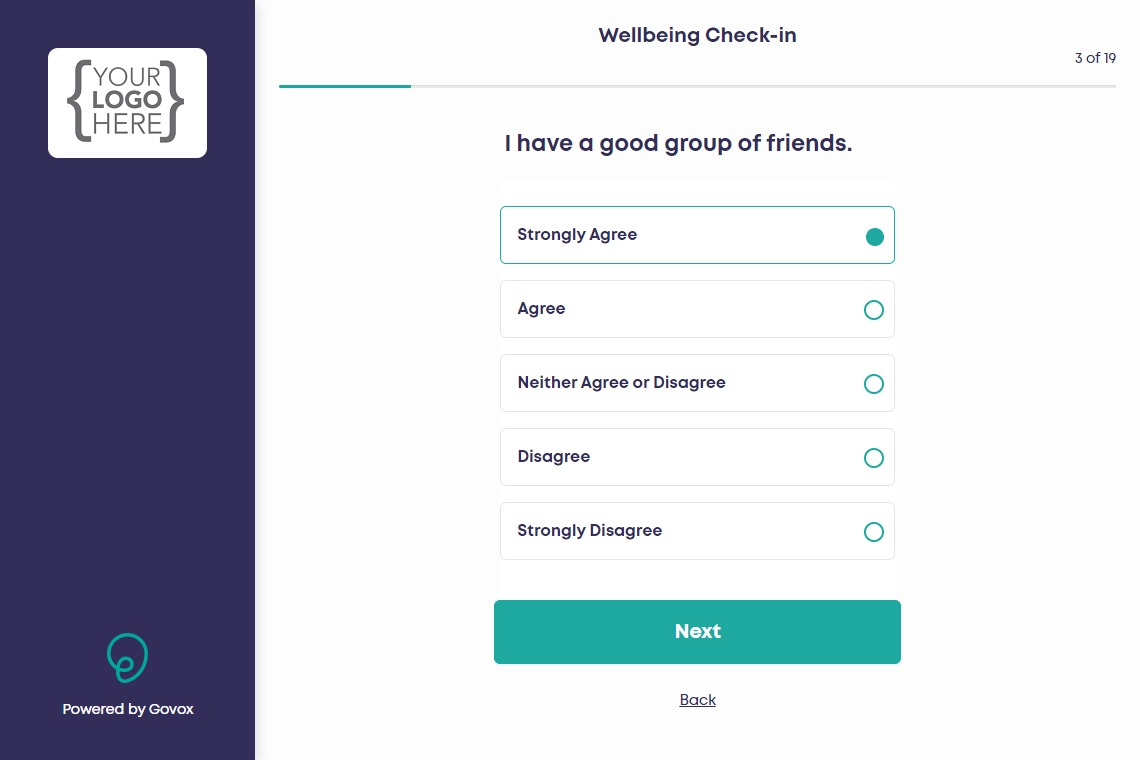Click the 3 of 19 page counter
The width and height of the screenshot is (1140, 760).
click(1095, 58)
